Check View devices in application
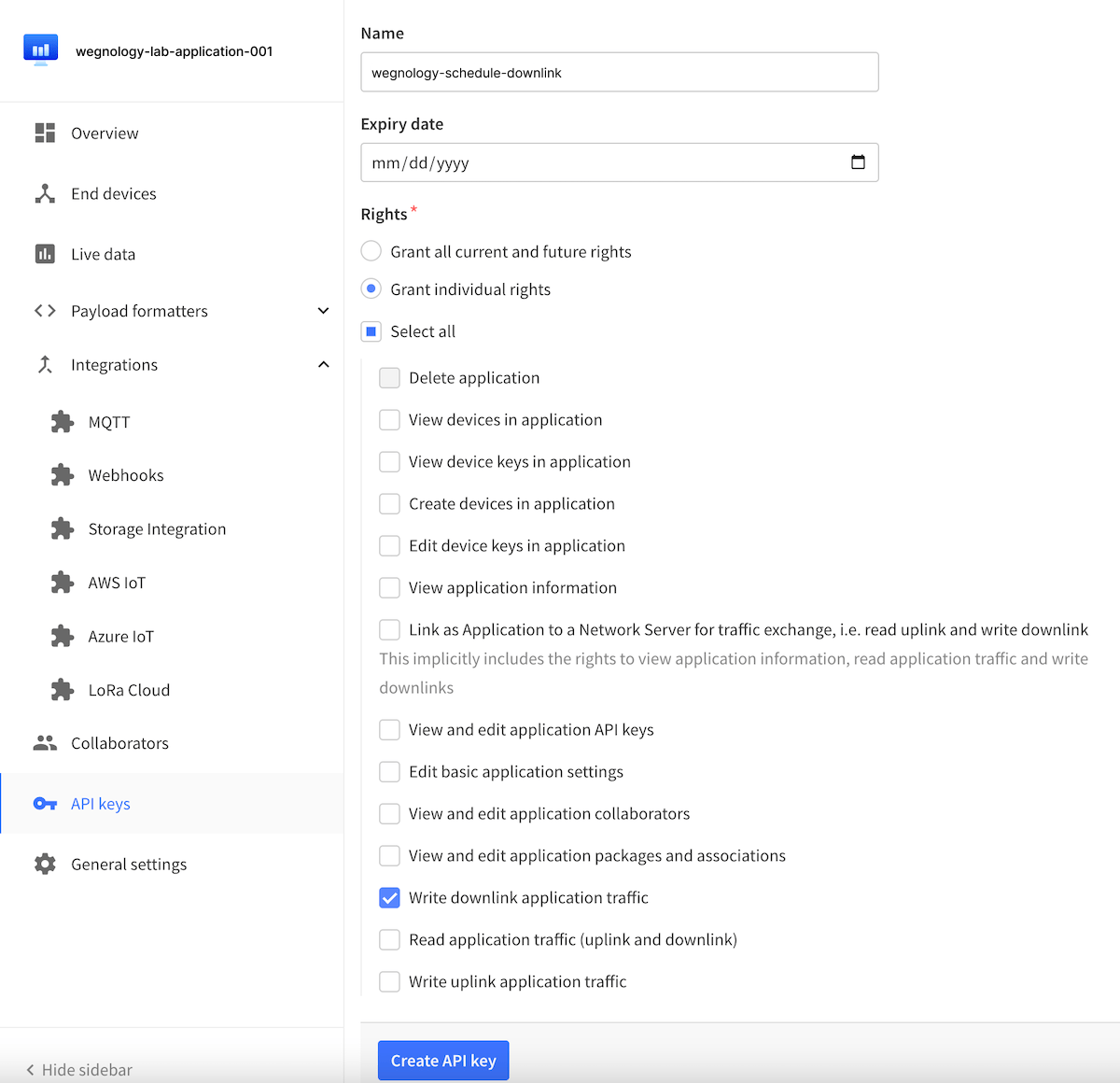The image size is (1120, 1083). click(389, 419)
